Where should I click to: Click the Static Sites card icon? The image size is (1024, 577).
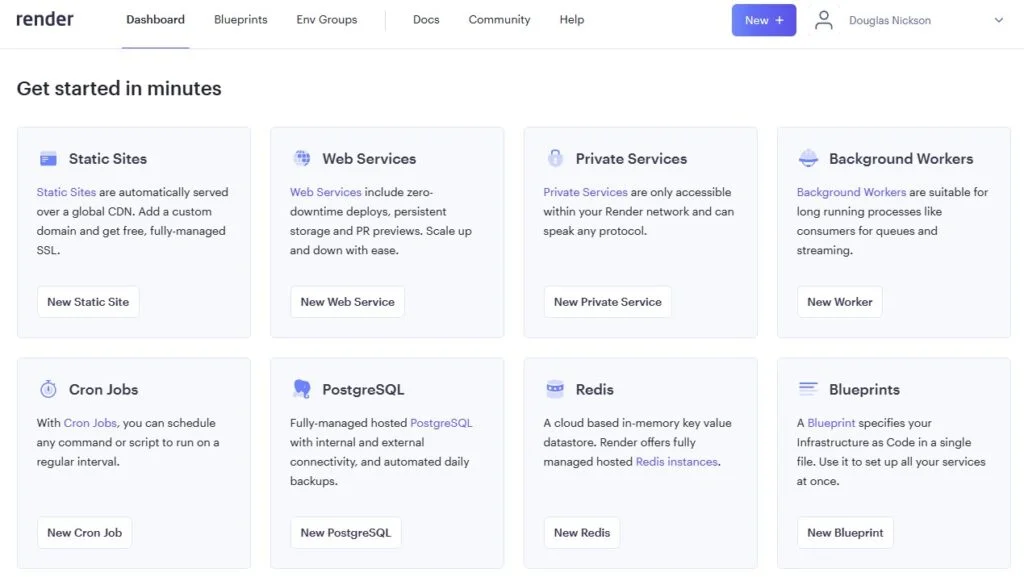[x=48, y=159]
